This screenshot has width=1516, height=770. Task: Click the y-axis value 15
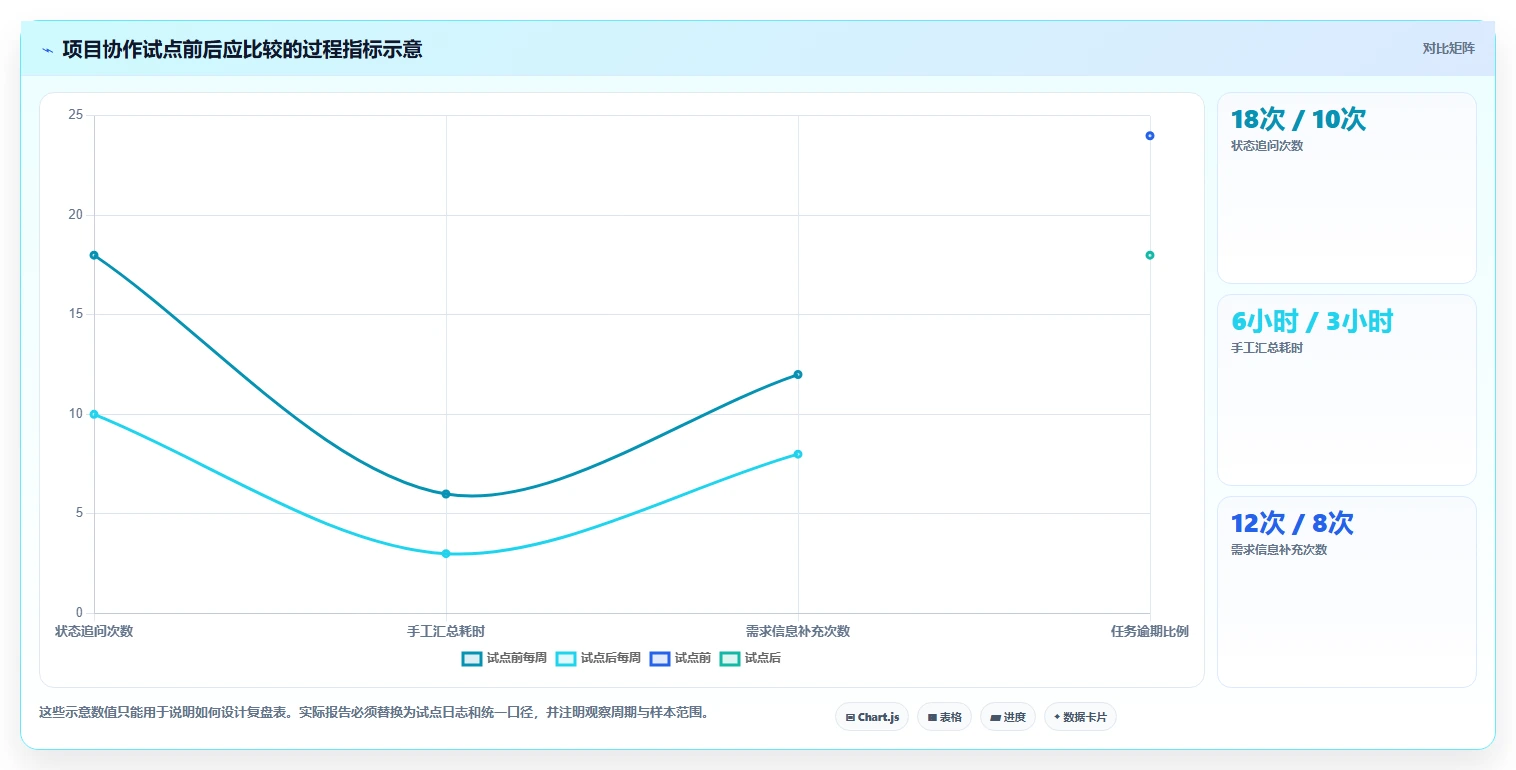[75, 314]
